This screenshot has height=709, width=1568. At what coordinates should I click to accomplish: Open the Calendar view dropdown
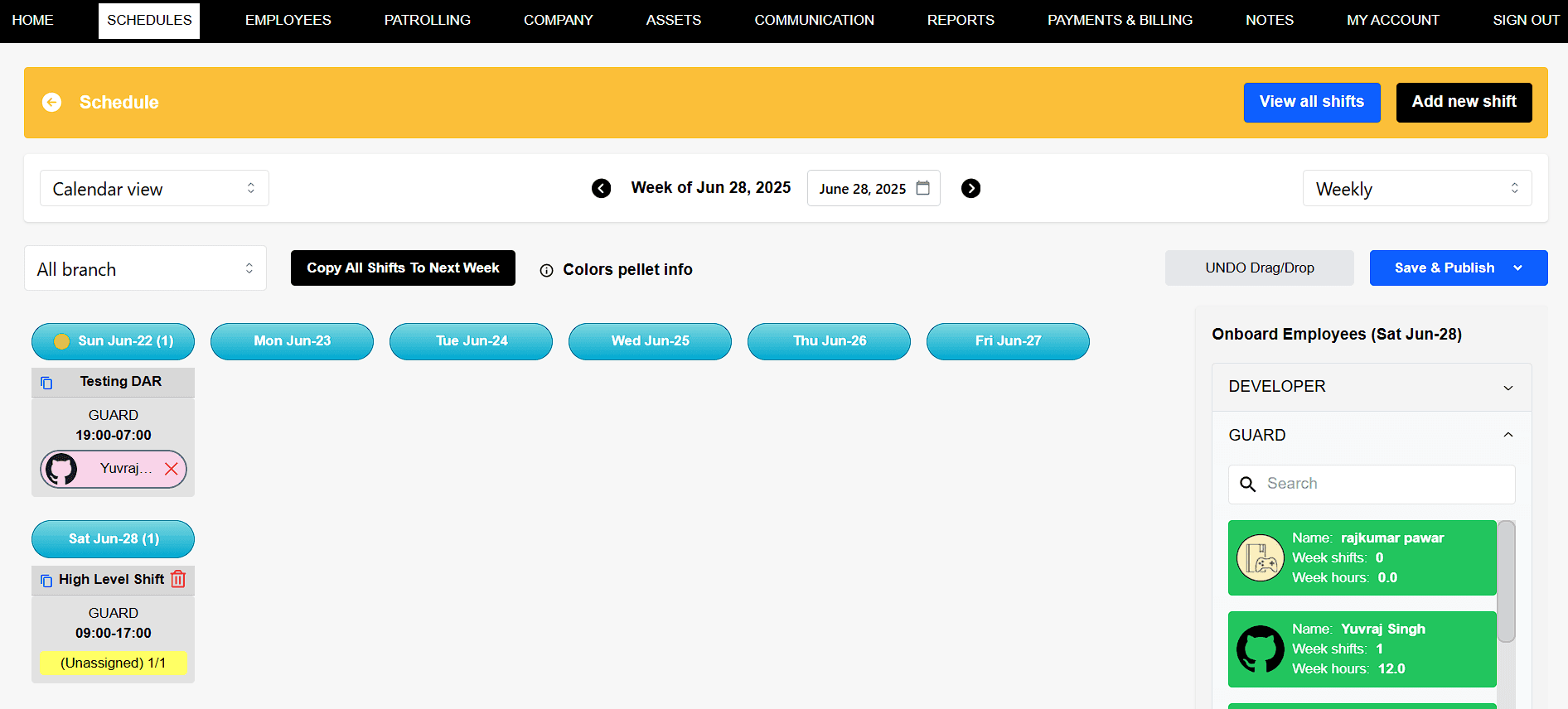pyautogui.click(x=154, y=188)
